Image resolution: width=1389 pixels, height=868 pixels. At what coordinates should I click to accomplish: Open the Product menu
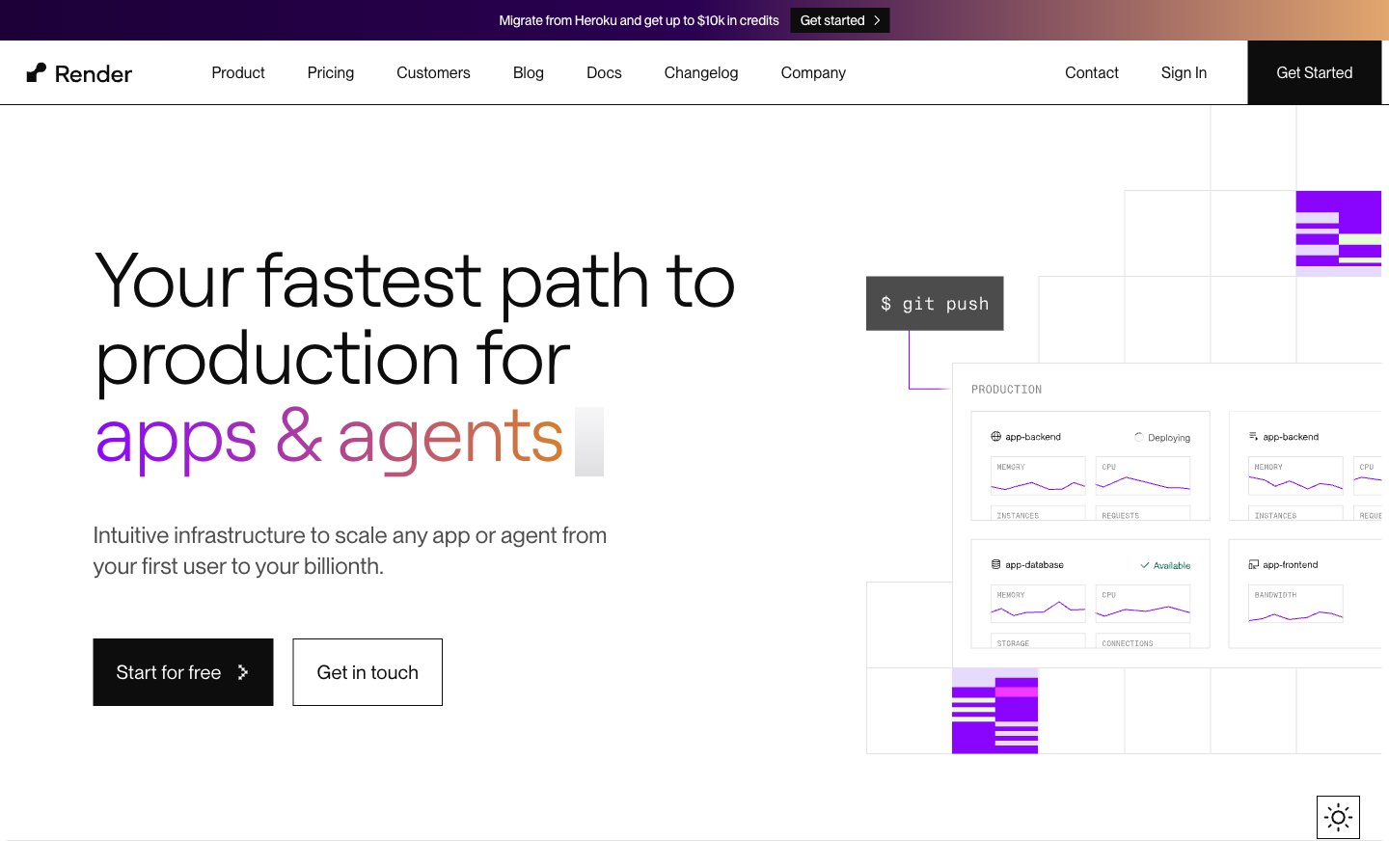click(238, 72)
